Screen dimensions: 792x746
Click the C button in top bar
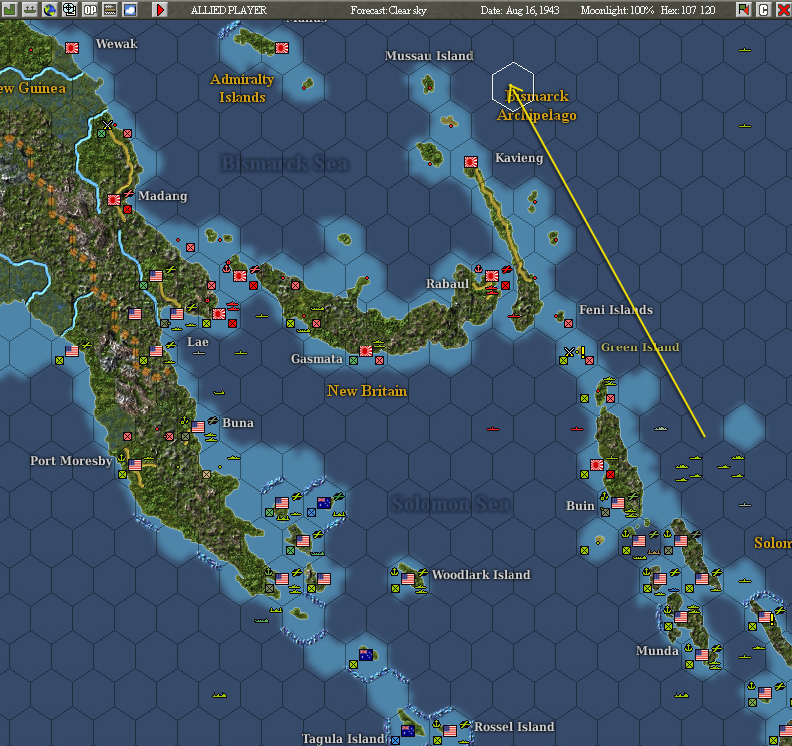tap(763, 10)
